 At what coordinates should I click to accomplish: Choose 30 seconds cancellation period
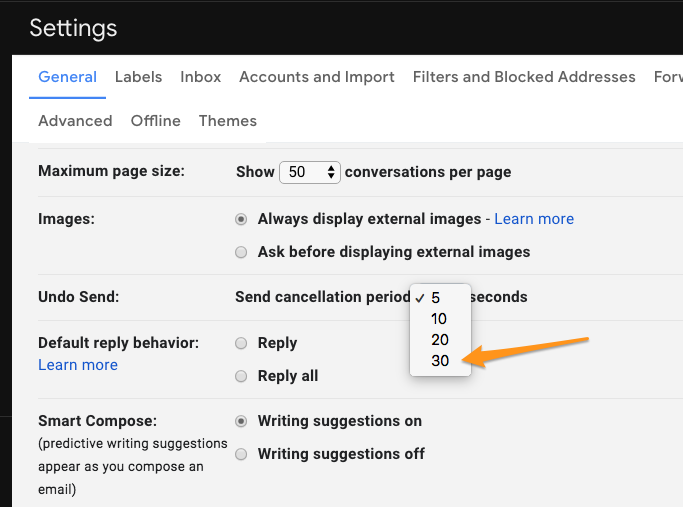[x=440, y=361]
